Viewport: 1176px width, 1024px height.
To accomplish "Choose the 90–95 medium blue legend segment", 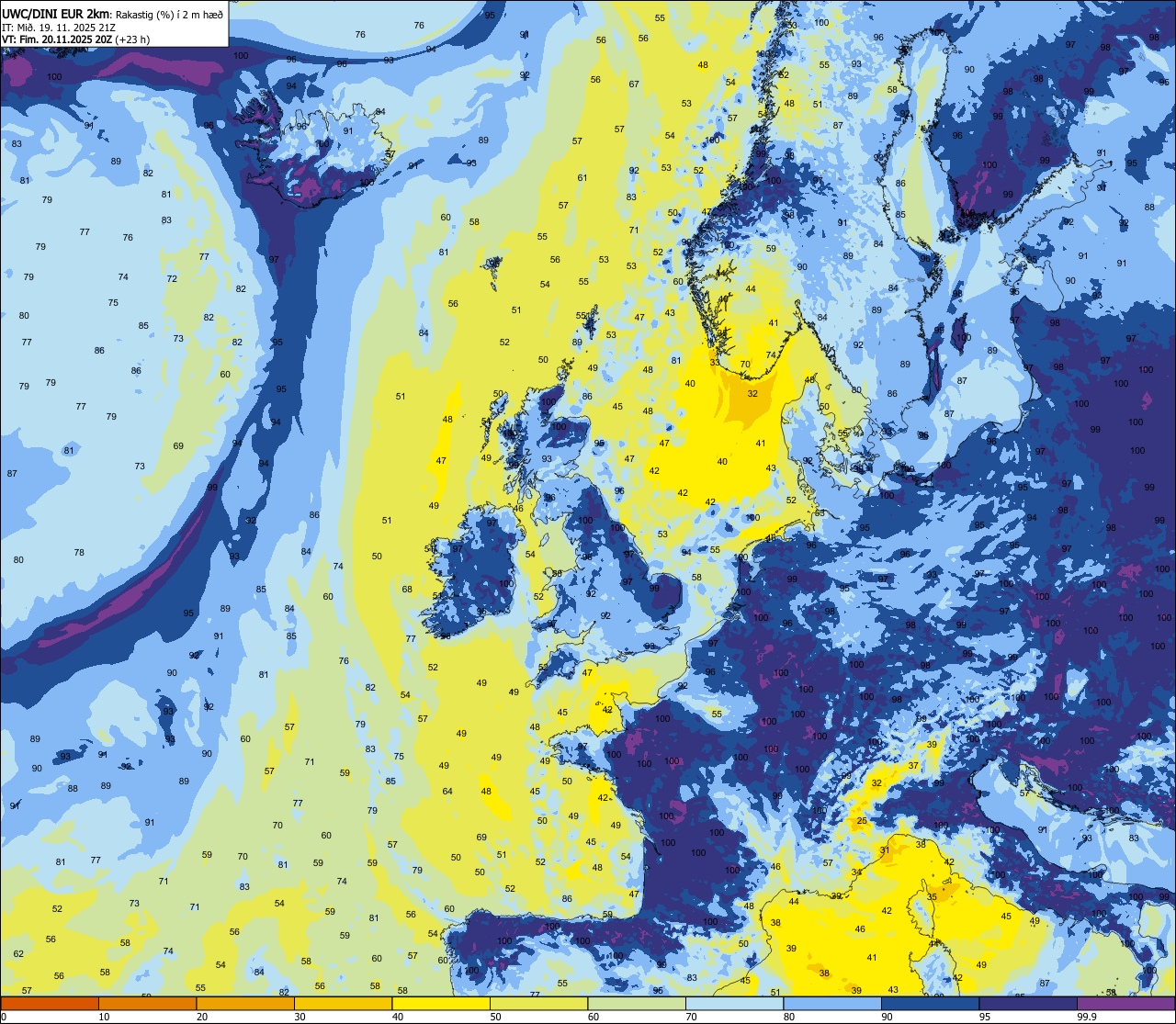I will click(930, 1003).
